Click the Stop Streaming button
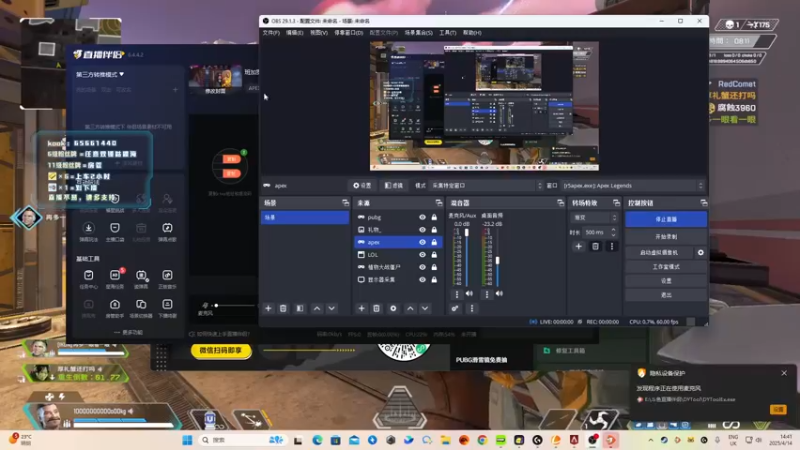The image size is (800, 450). tap(666, 219)
